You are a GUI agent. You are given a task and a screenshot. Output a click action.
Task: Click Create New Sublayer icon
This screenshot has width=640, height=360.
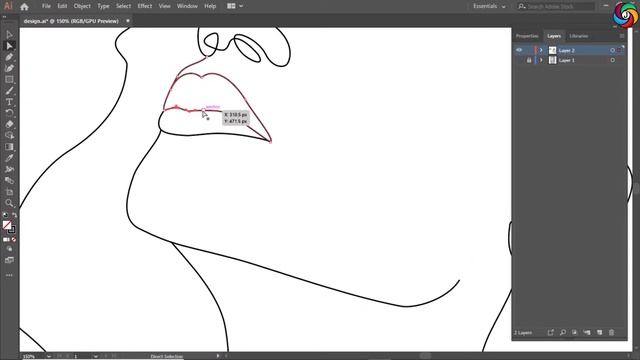click(x=587, y=333)
